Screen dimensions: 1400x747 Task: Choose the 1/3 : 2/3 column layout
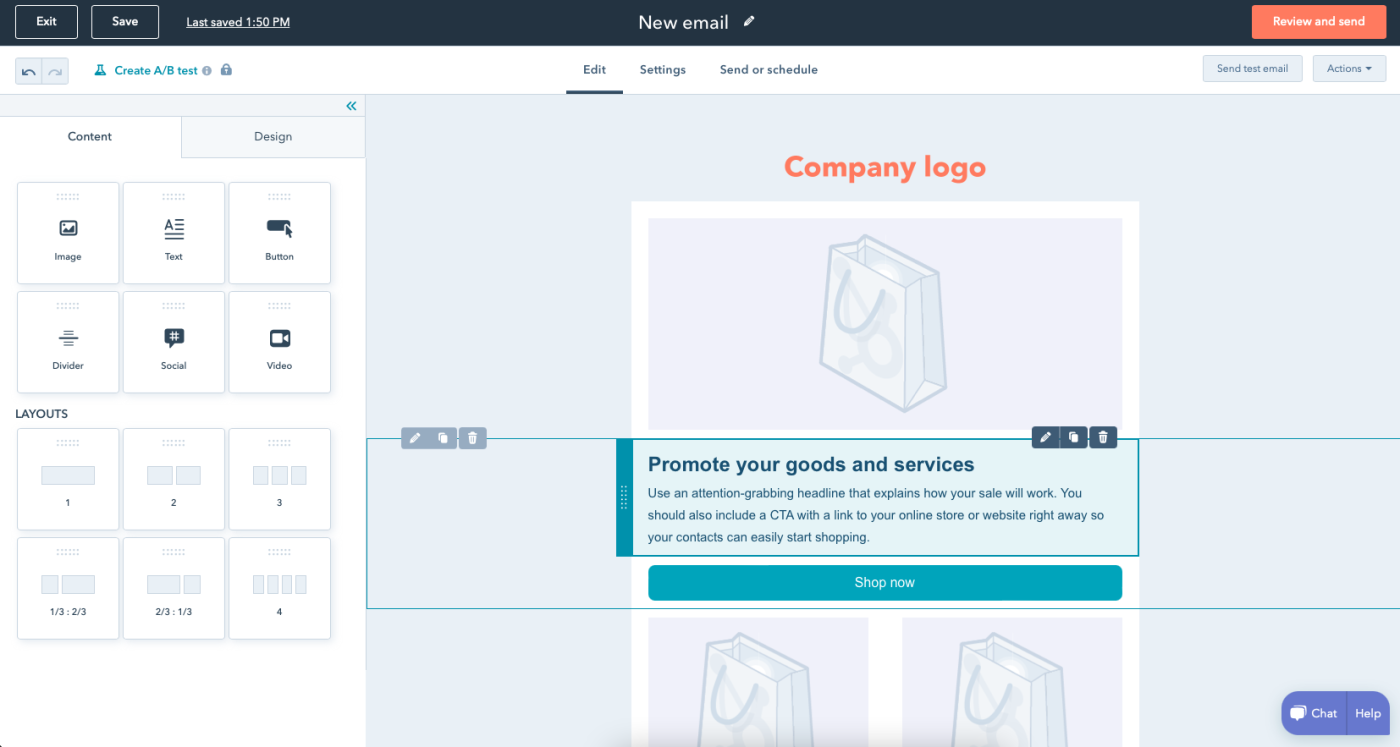click(x=68, y=588)
